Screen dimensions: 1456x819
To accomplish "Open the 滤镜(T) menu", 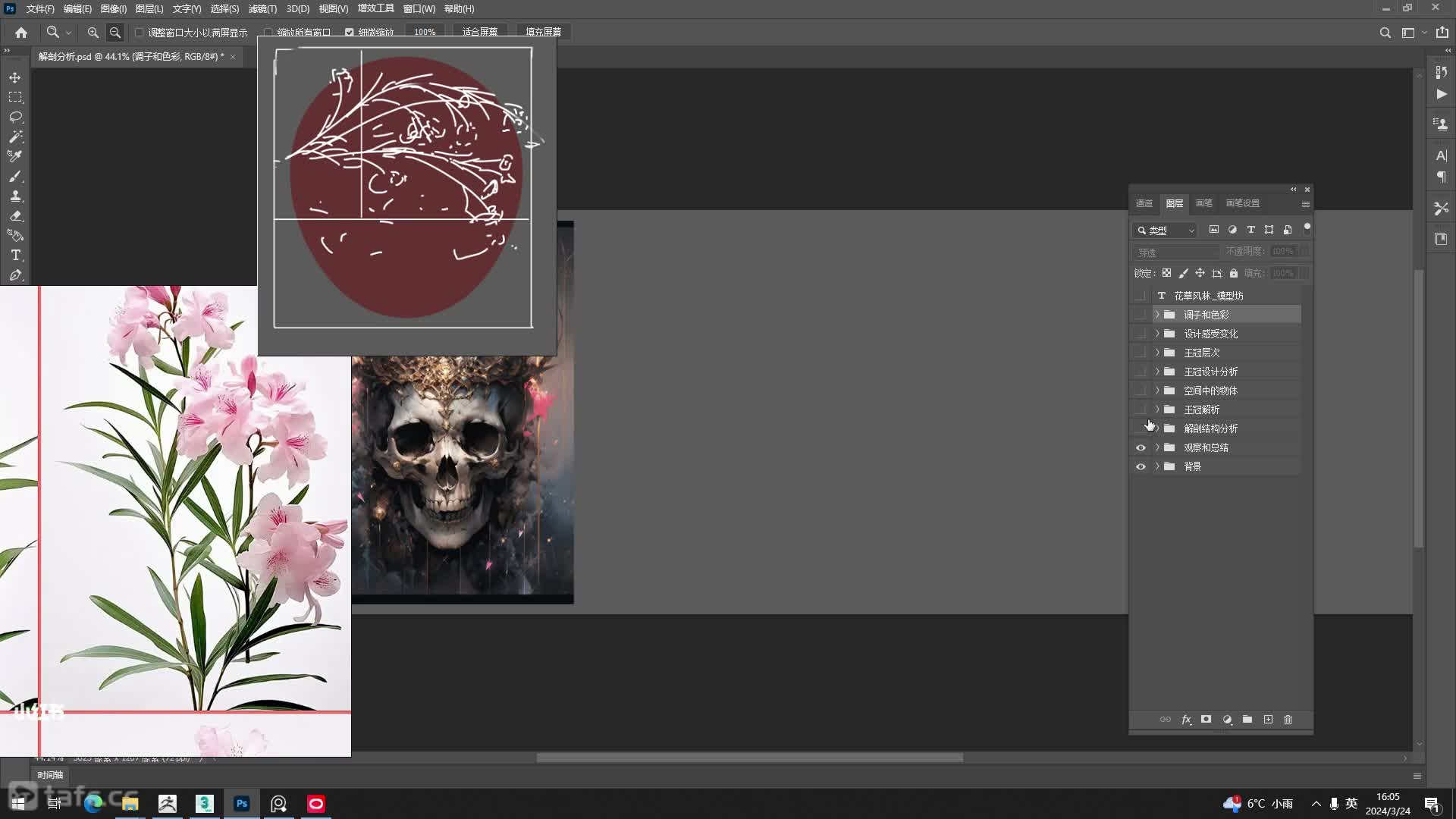I will [x=262, y=8].
